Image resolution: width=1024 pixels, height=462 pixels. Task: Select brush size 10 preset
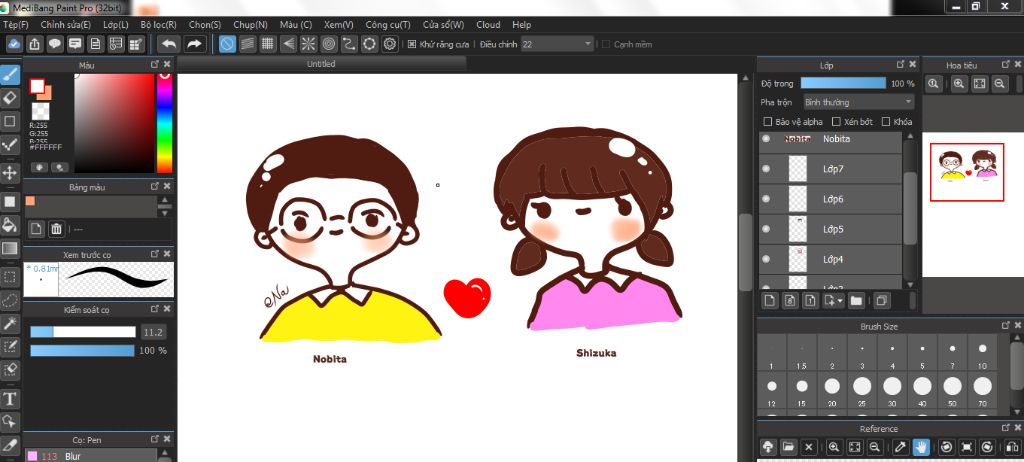pyautogui.click(x=982, y=353)
